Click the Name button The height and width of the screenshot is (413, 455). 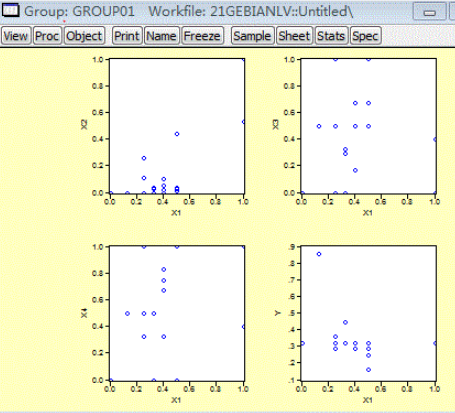[x=162, y=36]
